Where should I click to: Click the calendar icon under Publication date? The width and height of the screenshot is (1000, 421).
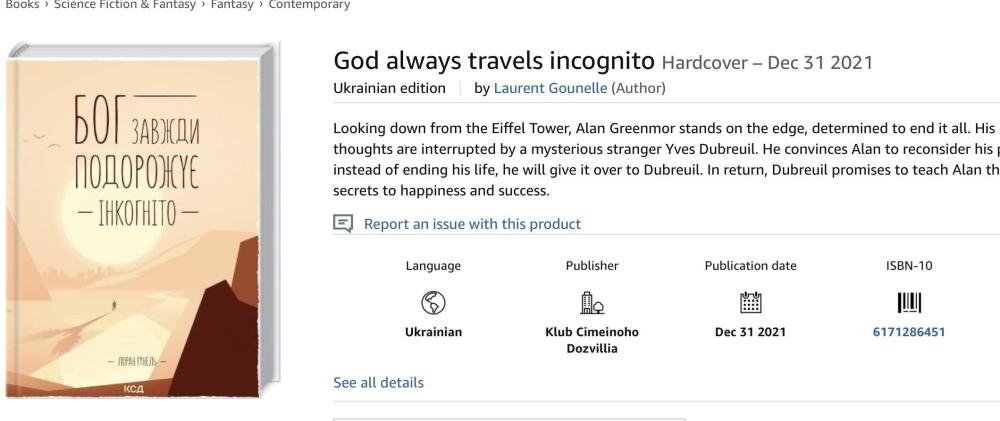pyautogui.click(x=750, y=300)
